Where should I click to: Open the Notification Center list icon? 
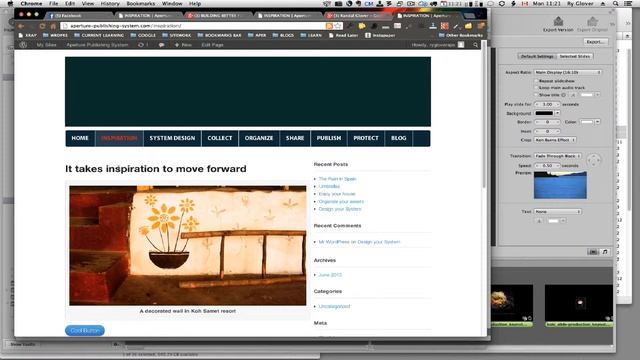tap(629, 4)
